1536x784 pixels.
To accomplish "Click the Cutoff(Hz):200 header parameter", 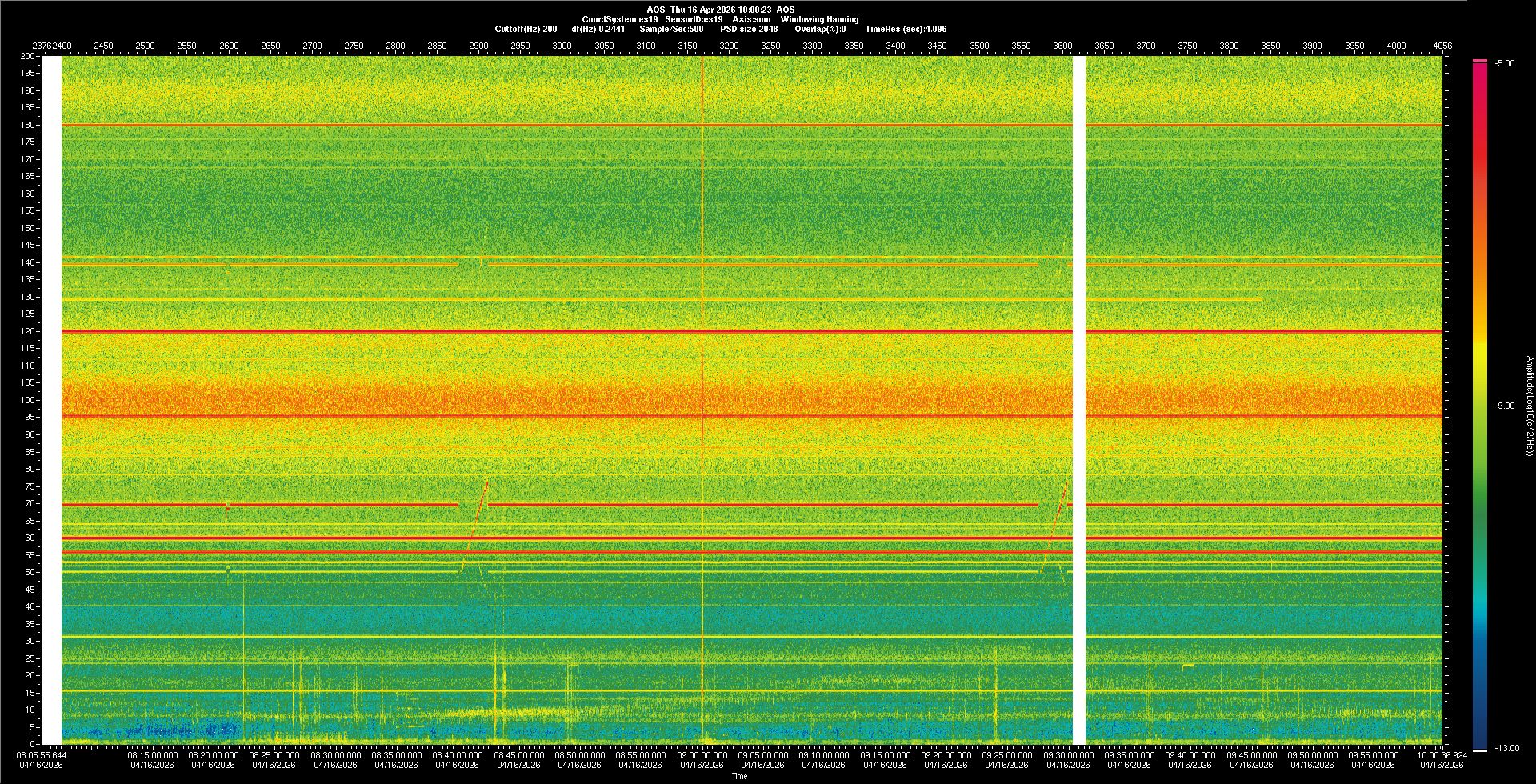I will tap(526, 29).
